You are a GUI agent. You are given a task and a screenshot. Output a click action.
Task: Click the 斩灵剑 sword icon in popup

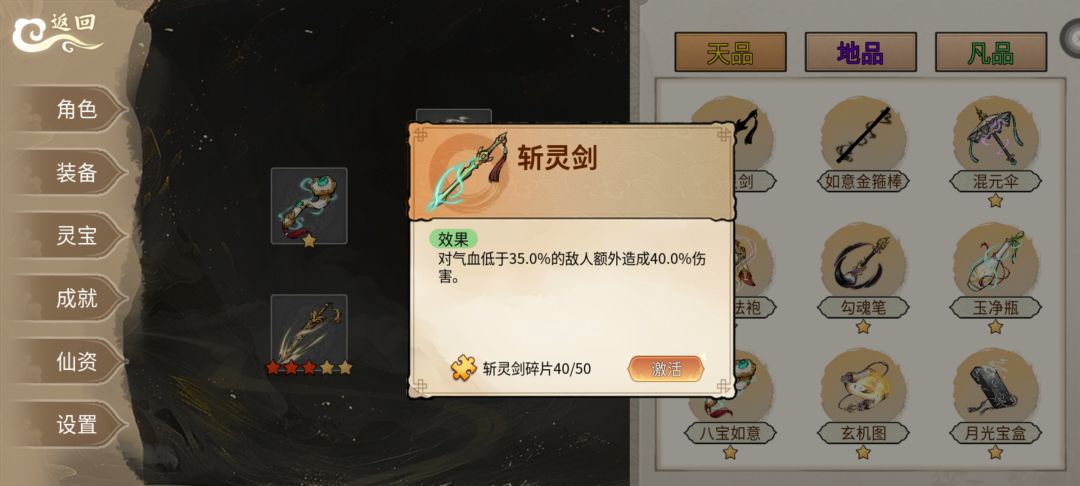[x=466, y=172]
